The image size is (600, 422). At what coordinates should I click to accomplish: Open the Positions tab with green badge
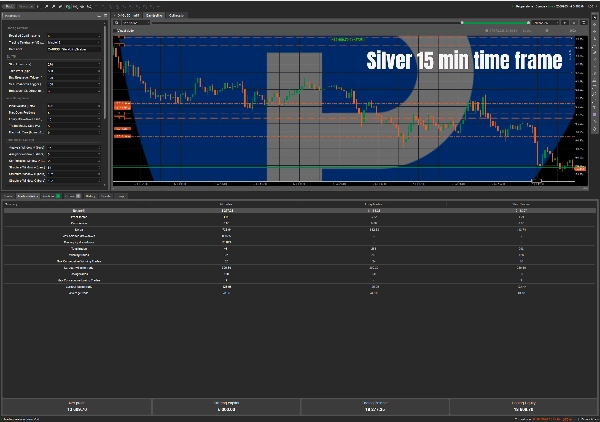[51, 196]
